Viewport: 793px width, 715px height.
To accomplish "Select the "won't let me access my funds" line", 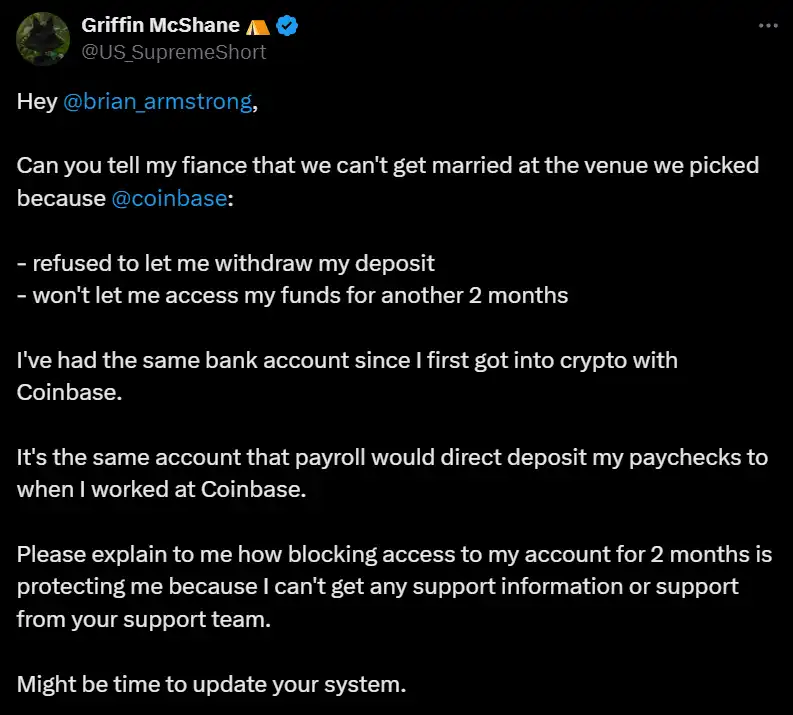I will [x=292, y=295].
